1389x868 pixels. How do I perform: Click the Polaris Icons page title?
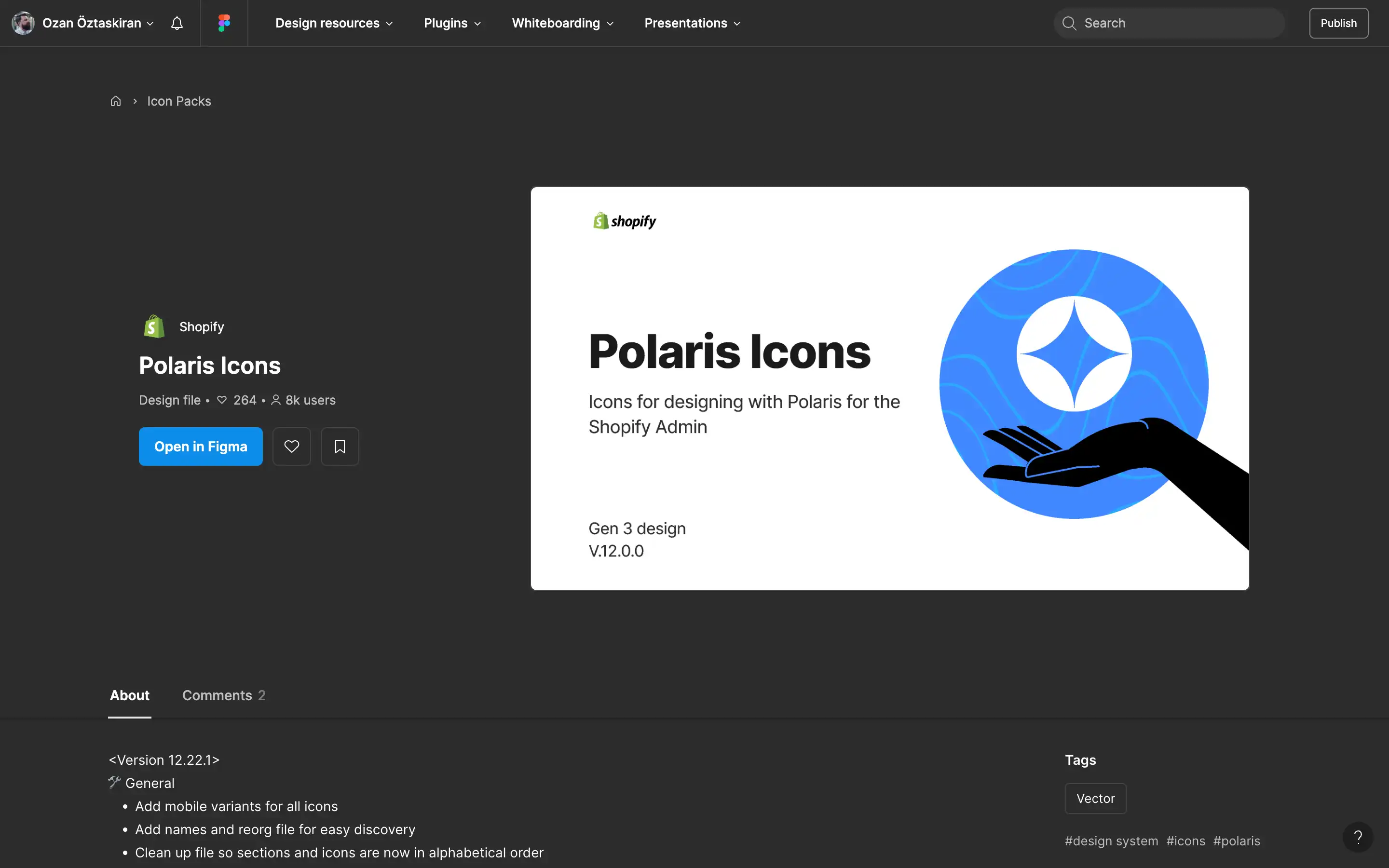click(209, 366)
